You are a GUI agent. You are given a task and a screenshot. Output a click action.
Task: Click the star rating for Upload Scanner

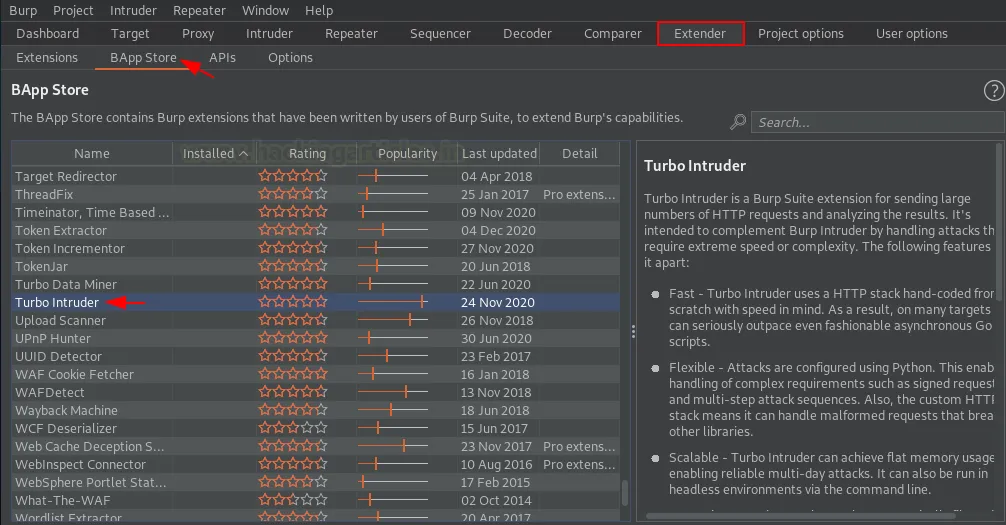(292, 320)
